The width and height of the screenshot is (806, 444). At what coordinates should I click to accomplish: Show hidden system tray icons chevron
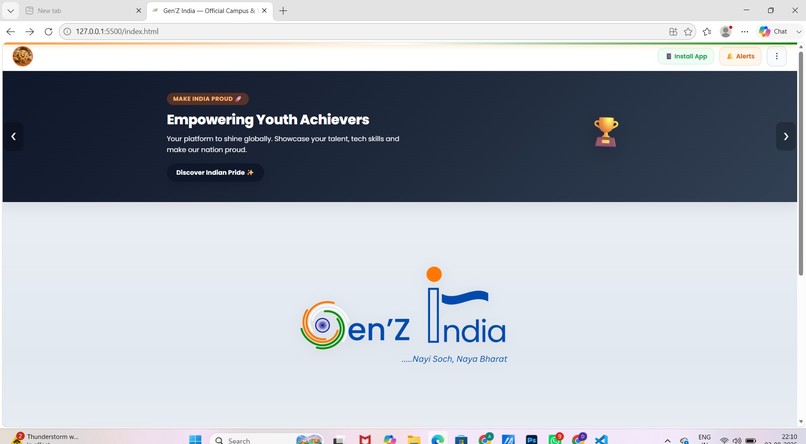click(667, 440)
